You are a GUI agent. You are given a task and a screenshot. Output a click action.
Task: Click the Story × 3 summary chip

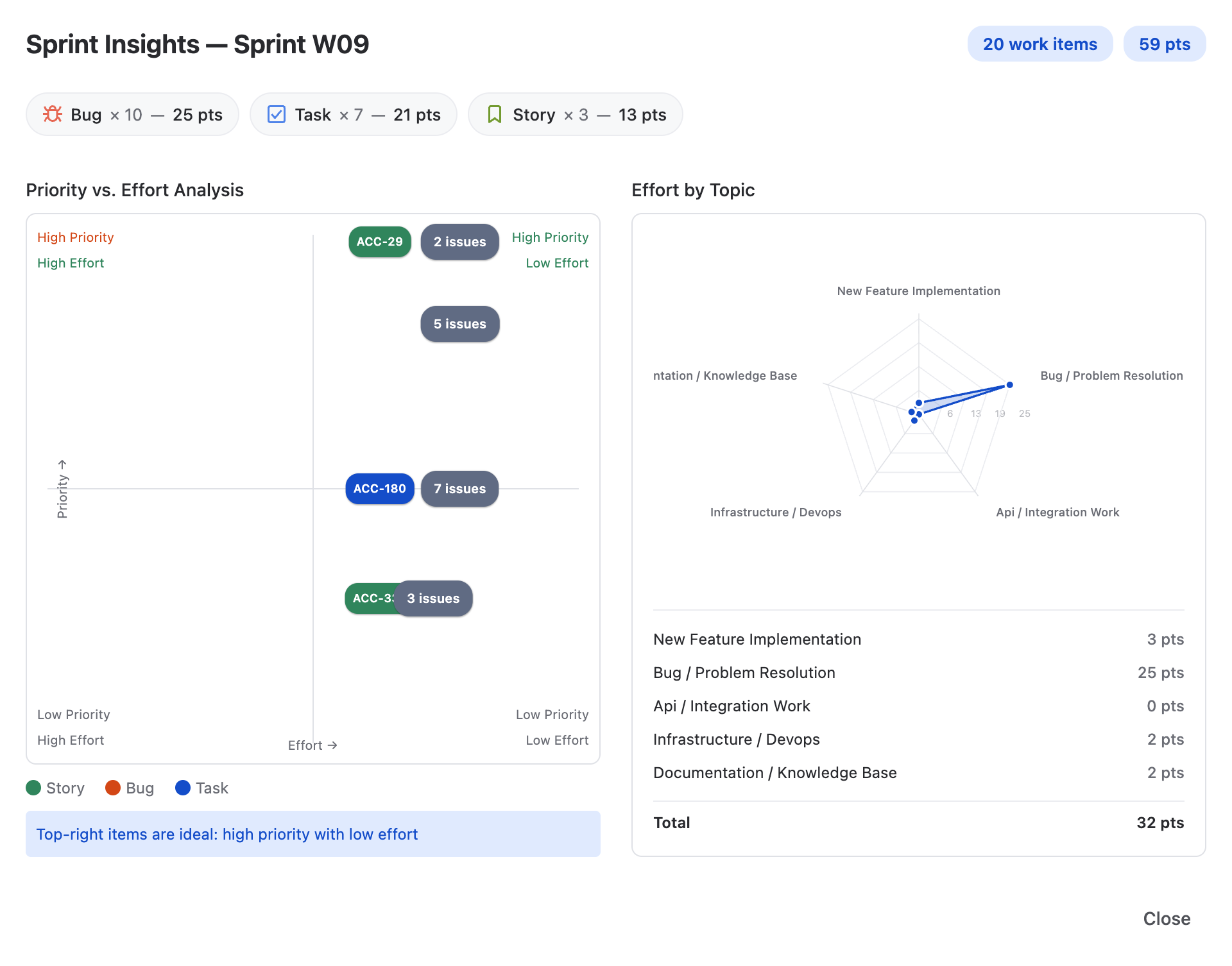(x=575, y=114)
